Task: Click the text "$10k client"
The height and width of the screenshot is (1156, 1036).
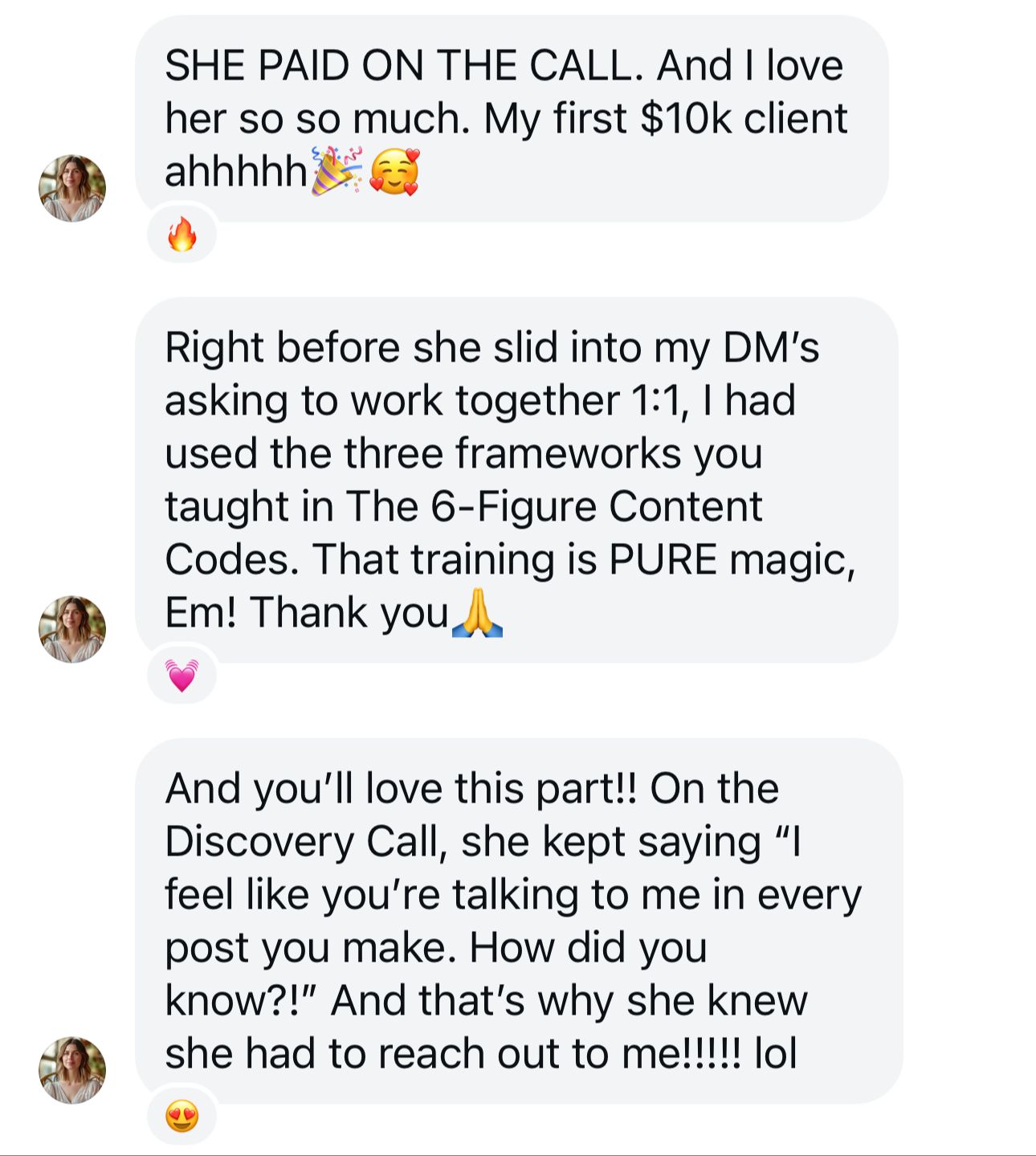Action: [744, 118]
